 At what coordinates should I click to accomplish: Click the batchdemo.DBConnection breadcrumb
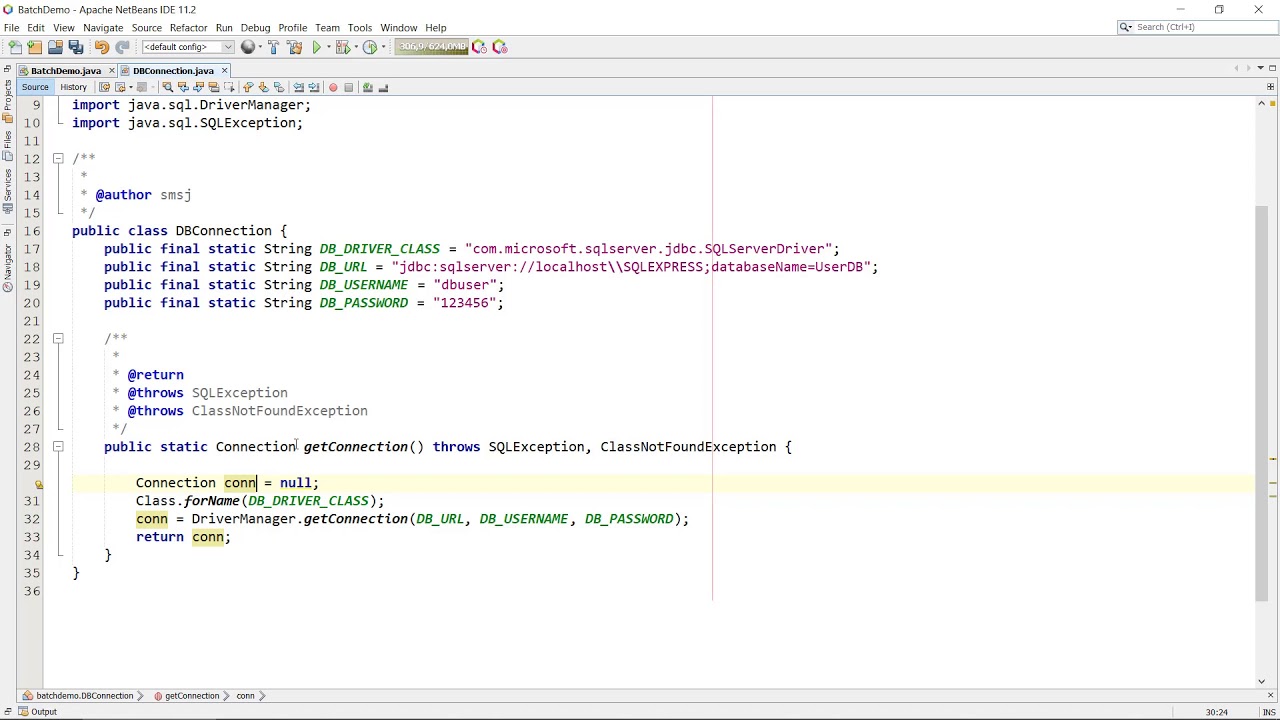click(78, 696)
